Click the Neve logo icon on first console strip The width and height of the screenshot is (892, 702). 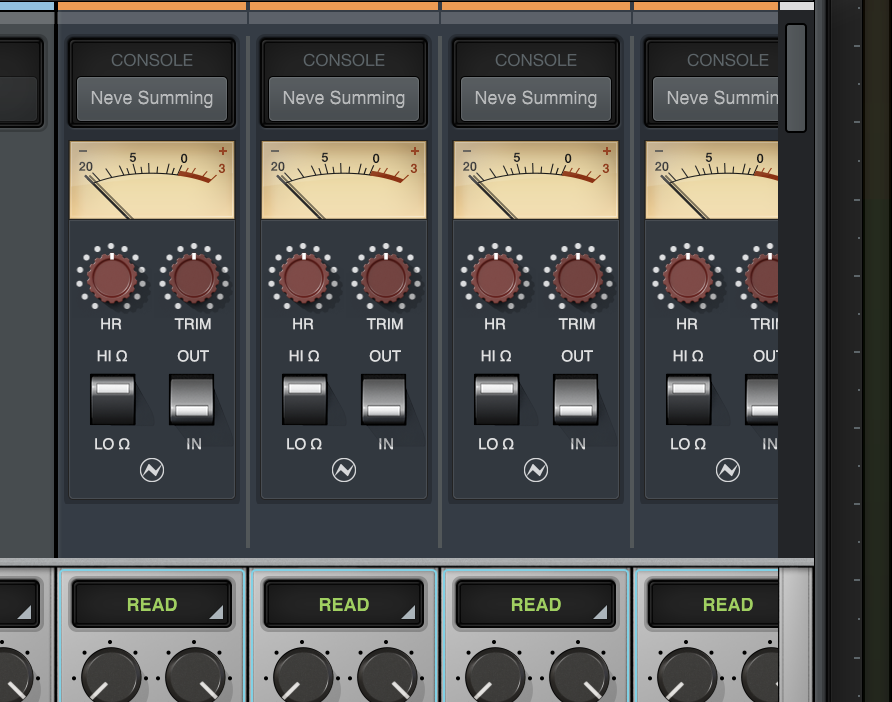[152, 470]
